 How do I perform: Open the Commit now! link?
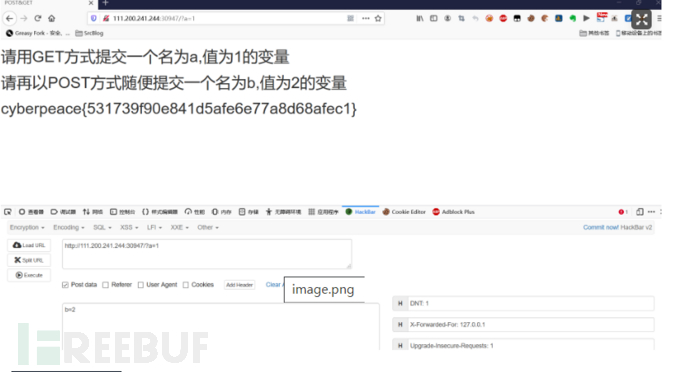point(601,227)
